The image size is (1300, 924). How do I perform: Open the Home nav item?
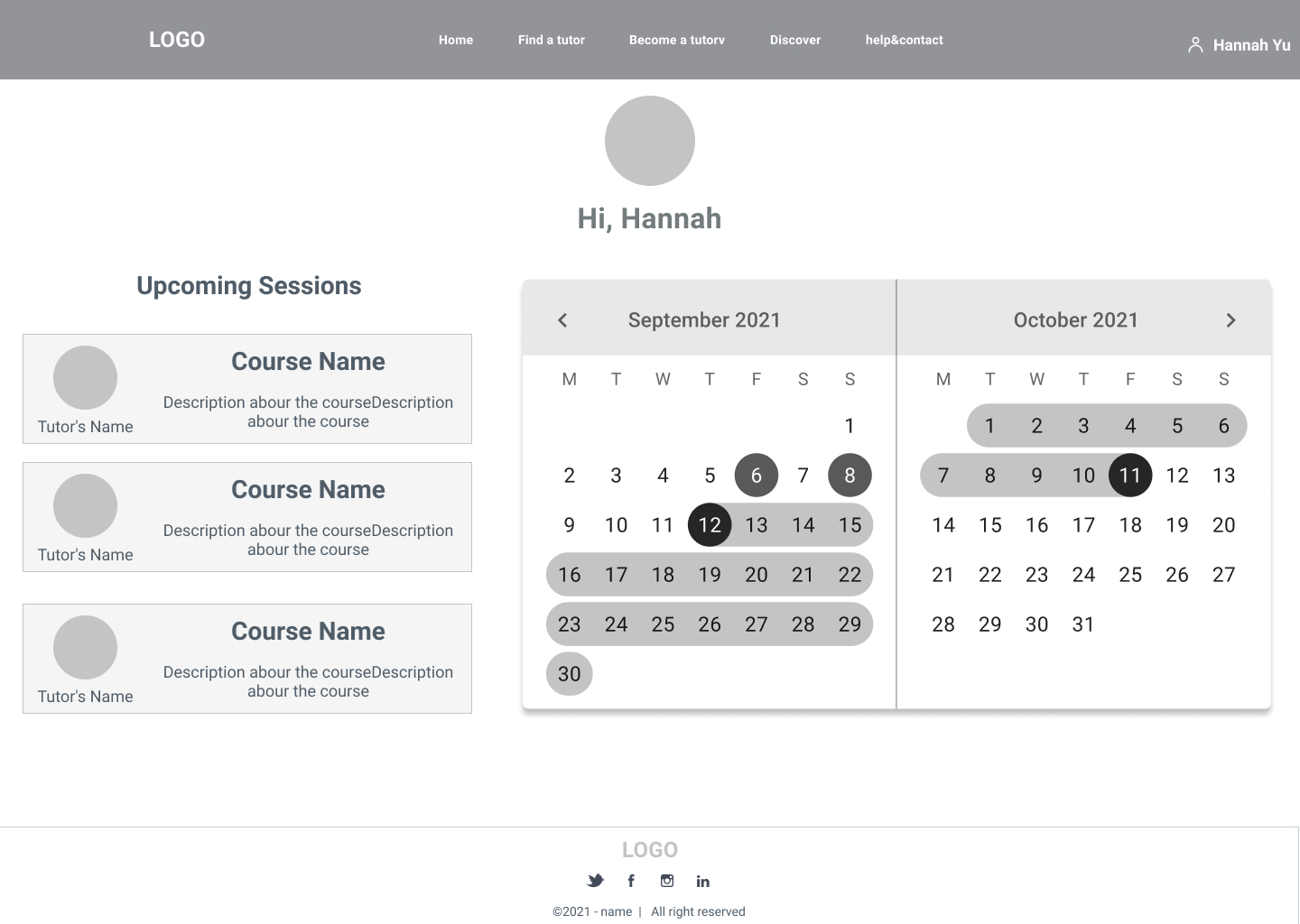(x=456, y=40)
